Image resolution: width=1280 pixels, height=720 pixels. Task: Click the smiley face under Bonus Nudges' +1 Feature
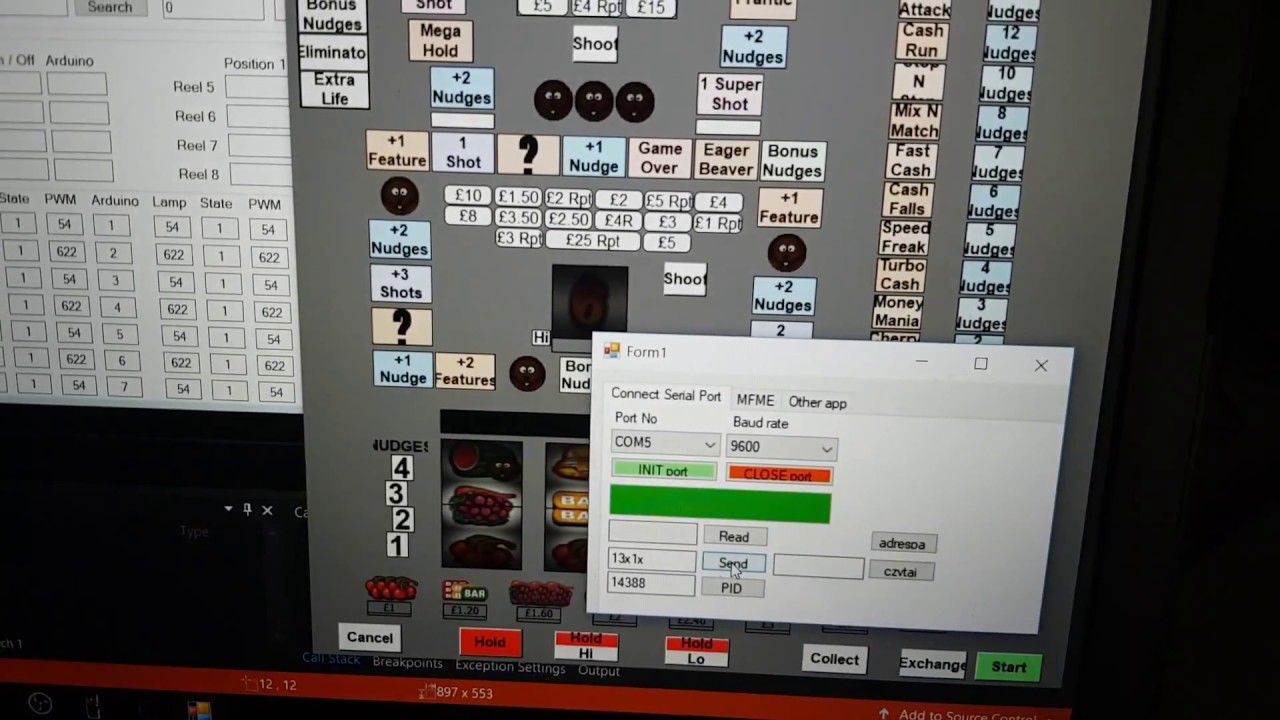click(x=786, y=253)
